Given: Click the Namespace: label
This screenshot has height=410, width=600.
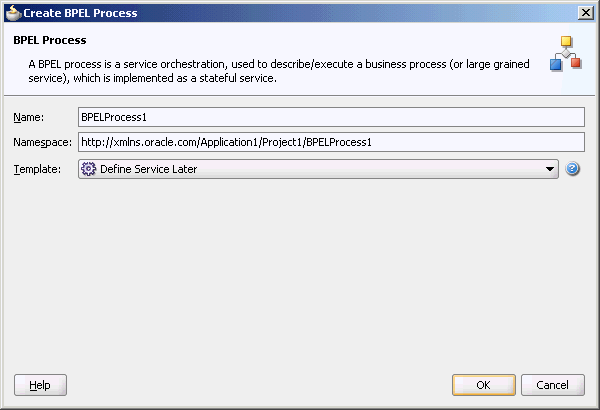Looking at the screenshot, I should 42,142.
